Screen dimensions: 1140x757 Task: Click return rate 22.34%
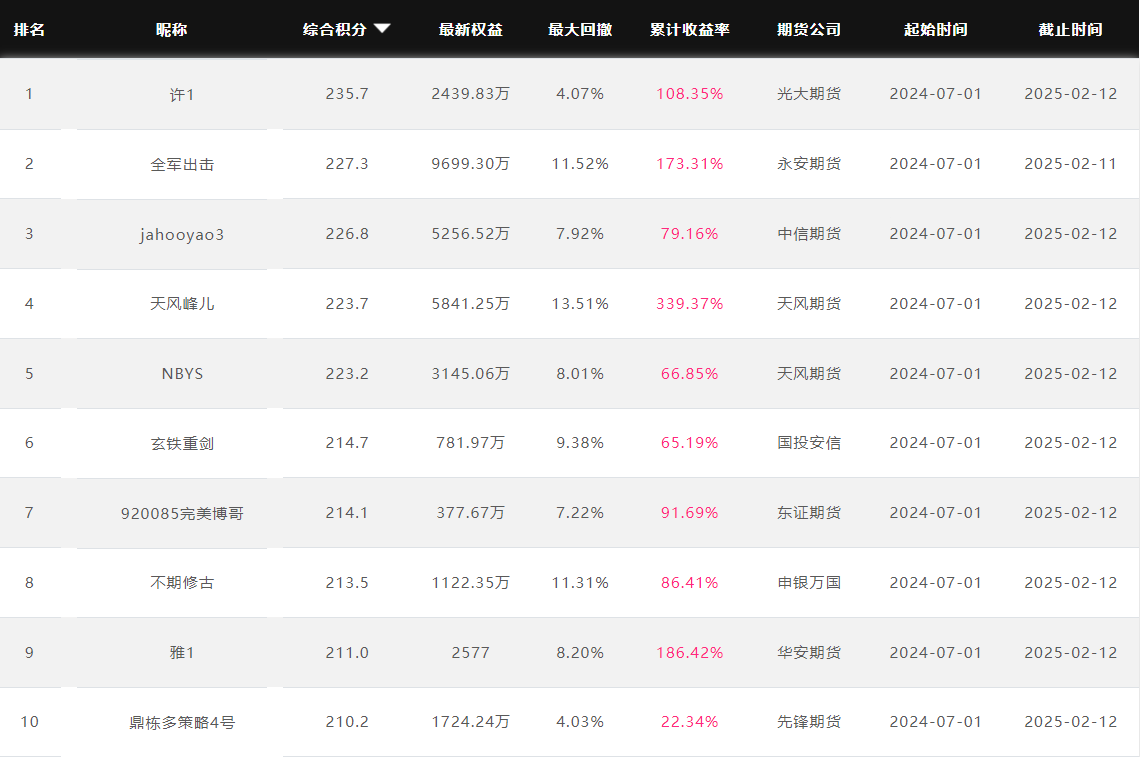pyautogui.click(x=689, y=722)
